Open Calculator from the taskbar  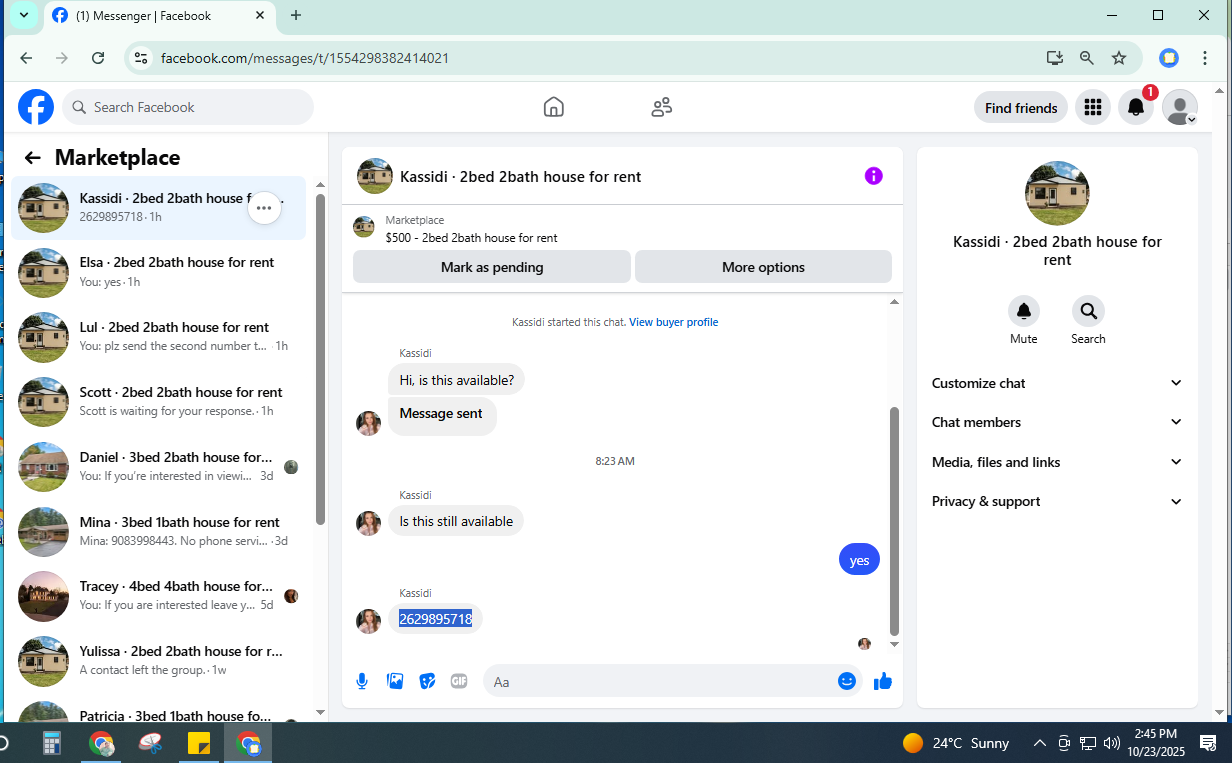52,743
